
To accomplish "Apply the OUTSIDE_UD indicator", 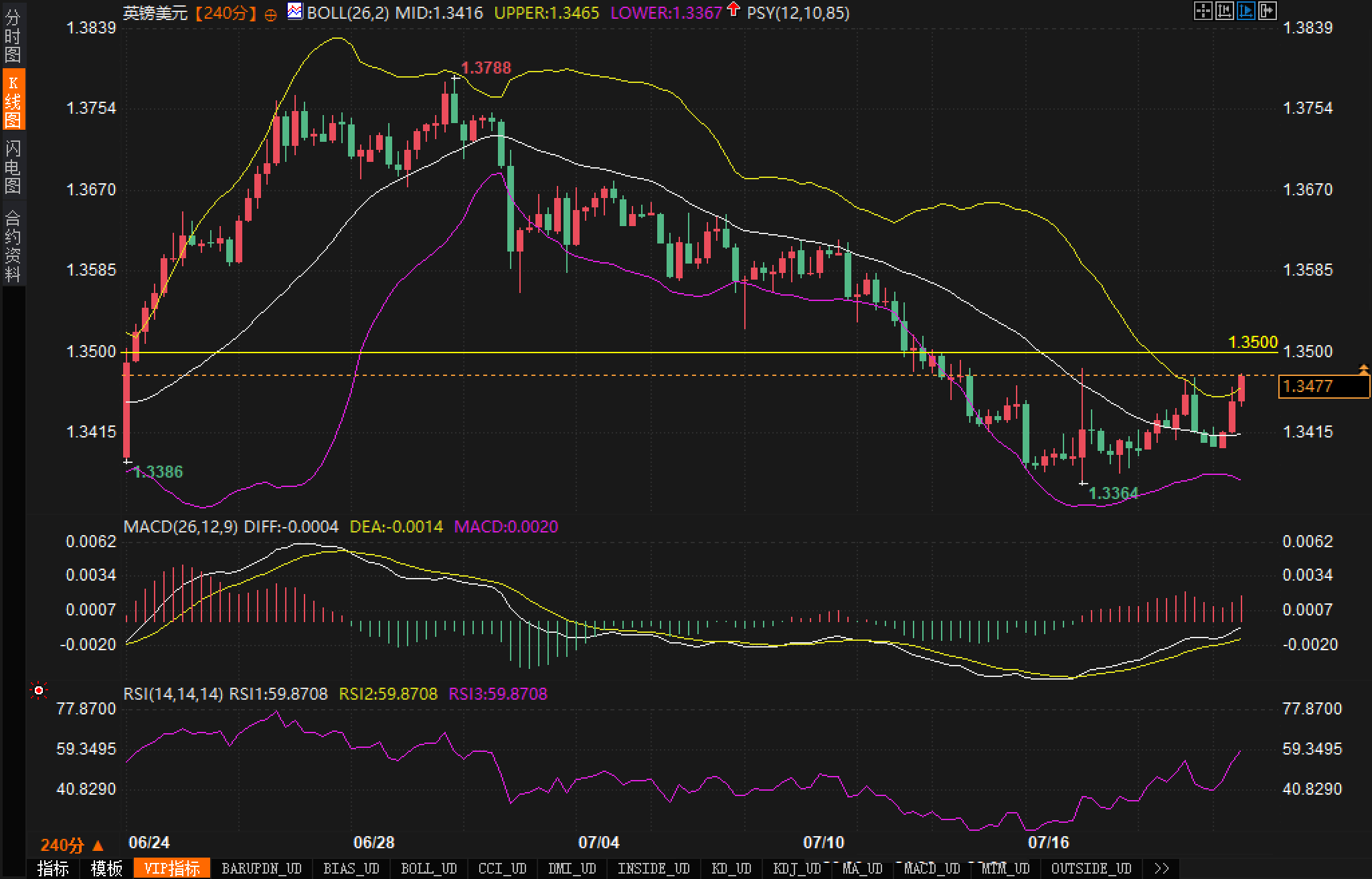I will (1092, 868).
